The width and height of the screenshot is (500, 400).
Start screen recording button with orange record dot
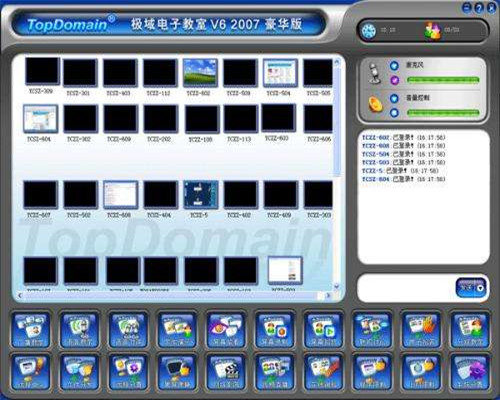pyautogui.click(x=275, y=330)
